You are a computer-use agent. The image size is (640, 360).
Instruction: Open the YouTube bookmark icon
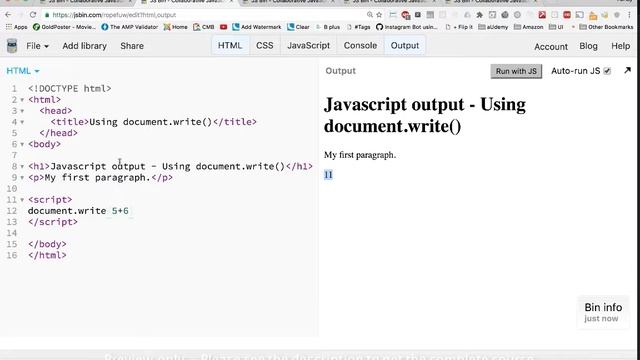[x=223, y=27]
